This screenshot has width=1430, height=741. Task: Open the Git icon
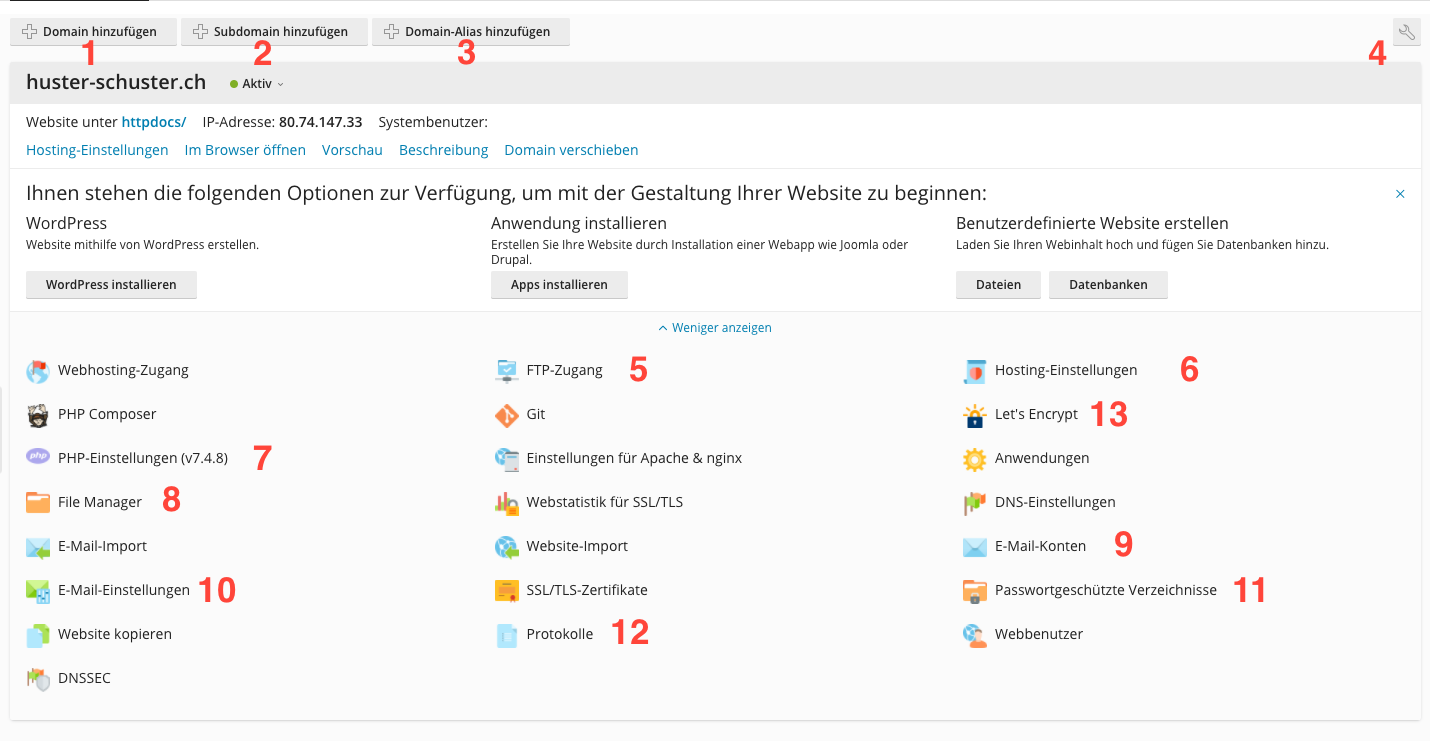tap(507, 414)
